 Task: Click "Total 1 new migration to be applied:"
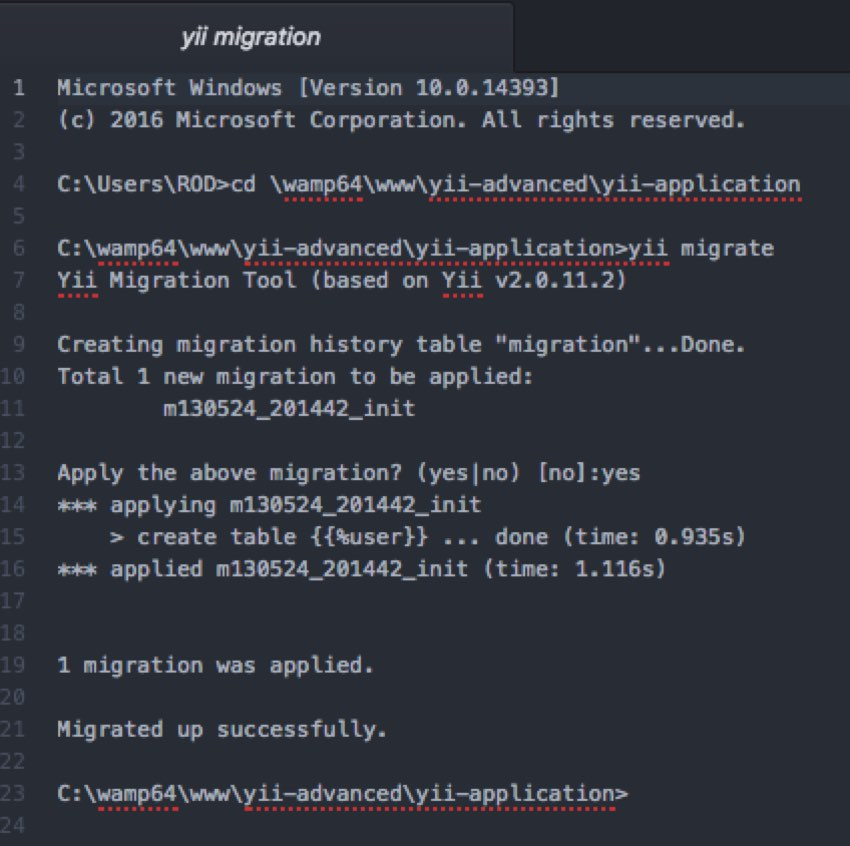[295, 376]
